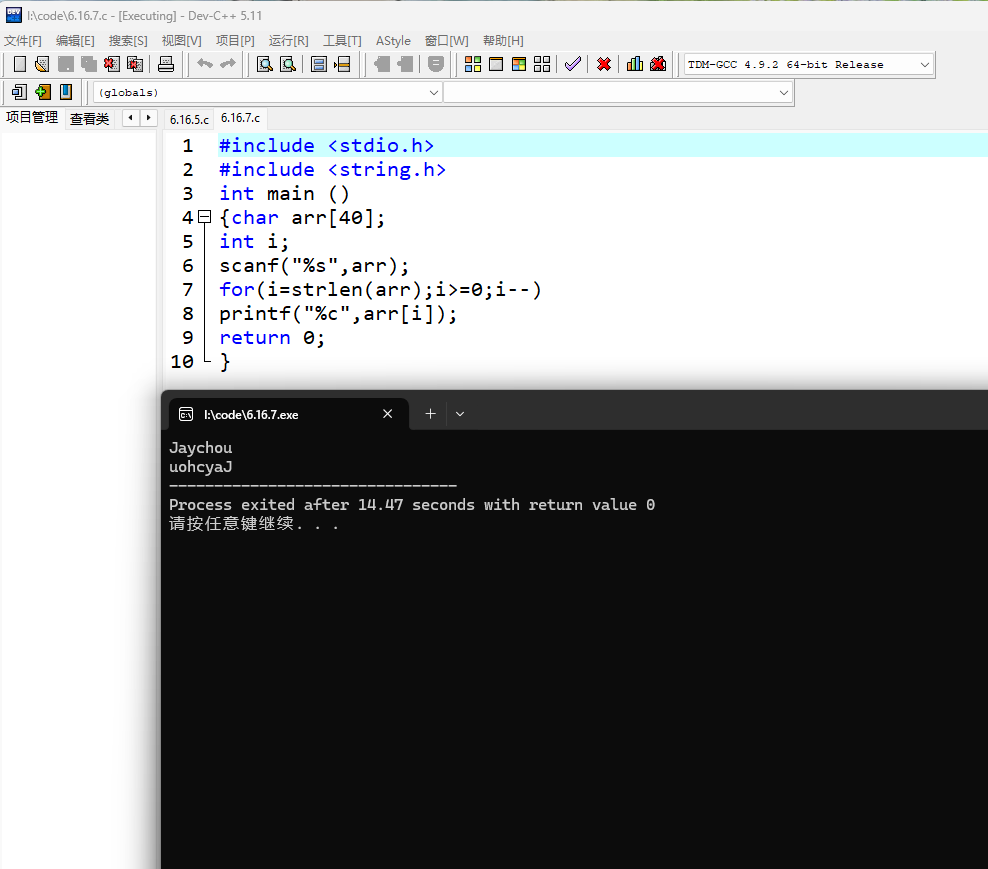Viewport: 988px width, 869px height.
Task: Click the Replace magnifier icon
Action: click(x=288, y=64)
